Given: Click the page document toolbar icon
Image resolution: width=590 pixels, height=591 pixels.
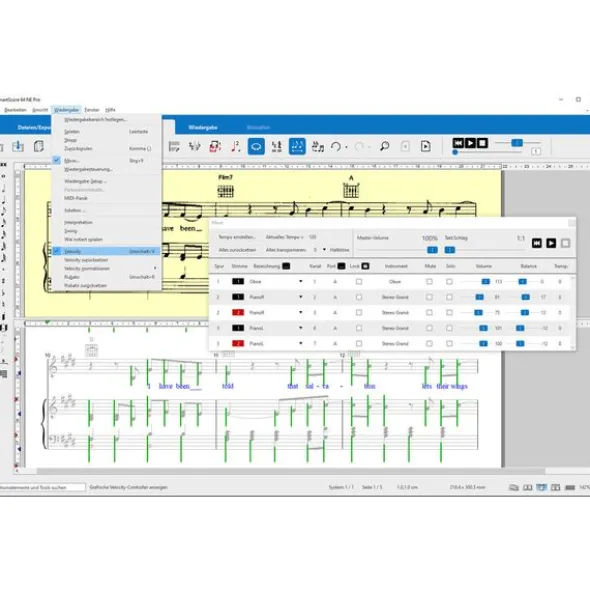Looking at the screenshot, I should point(39,146).
